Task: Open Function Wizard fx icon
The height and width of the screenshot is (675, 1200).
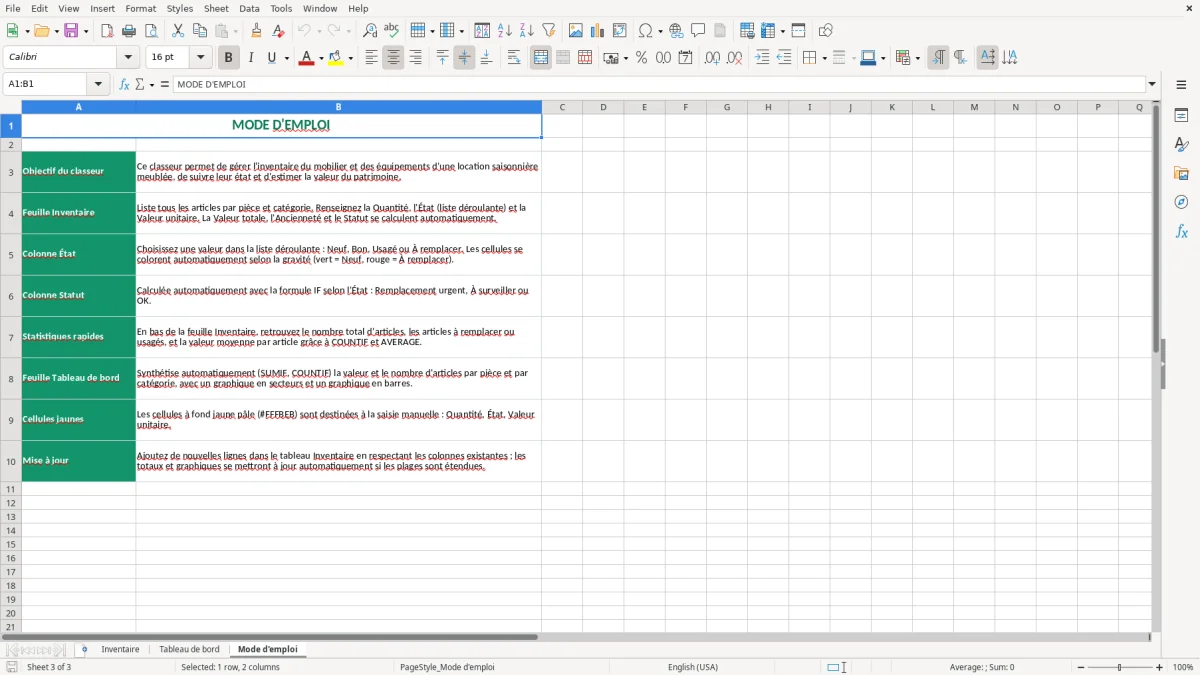Action: [x=125, y=84]
